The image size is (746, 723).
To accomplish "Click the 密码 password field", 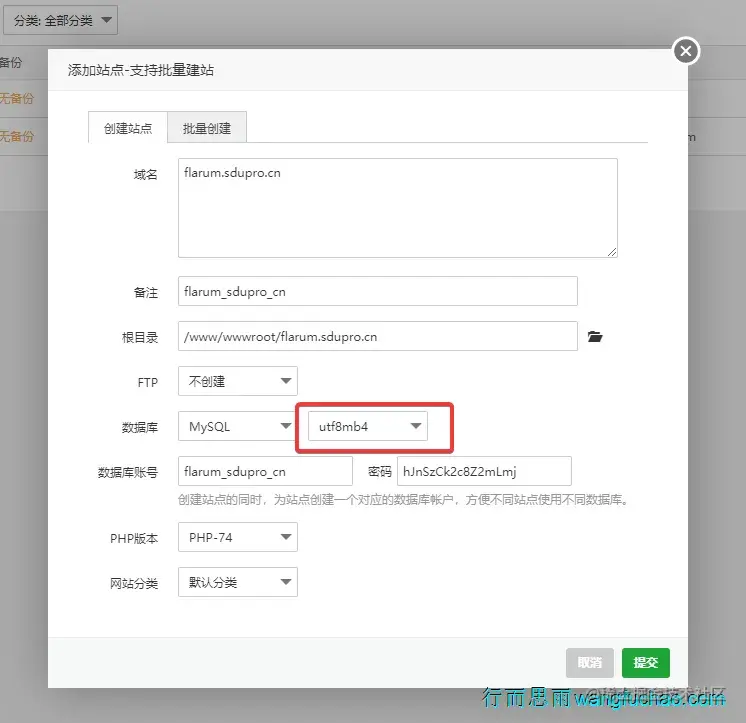I will point(484,471).
